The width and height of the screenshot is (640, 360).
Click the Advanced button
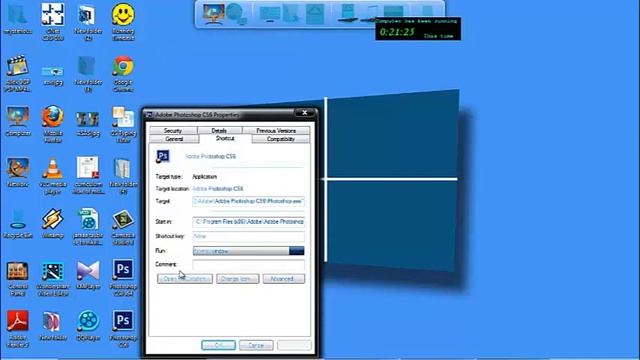click(x=284, y=279)
